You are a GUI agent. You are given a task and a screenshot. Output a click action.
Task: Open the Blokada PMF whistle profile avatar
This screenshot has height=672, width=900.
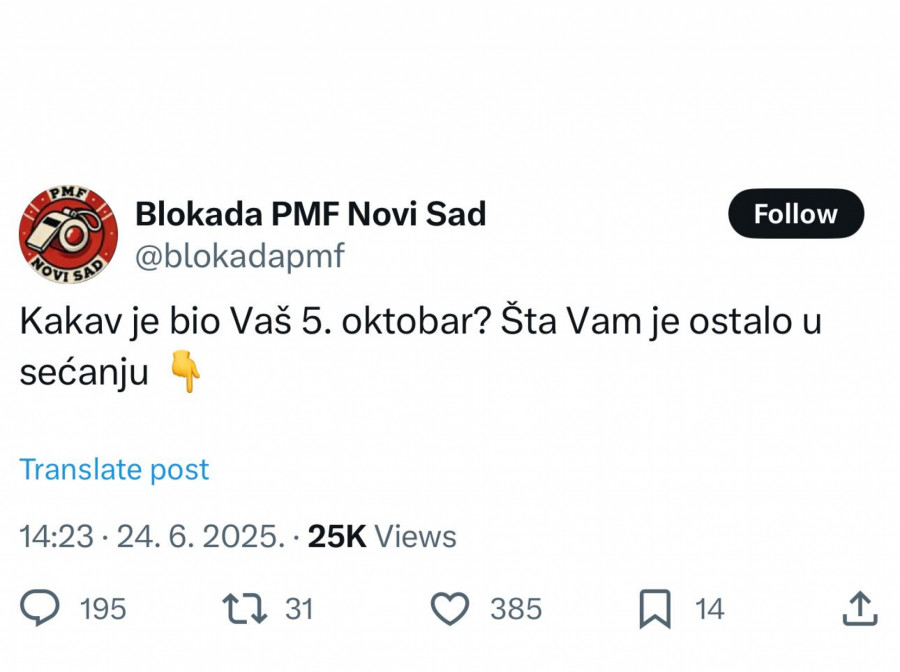(68, 234)
